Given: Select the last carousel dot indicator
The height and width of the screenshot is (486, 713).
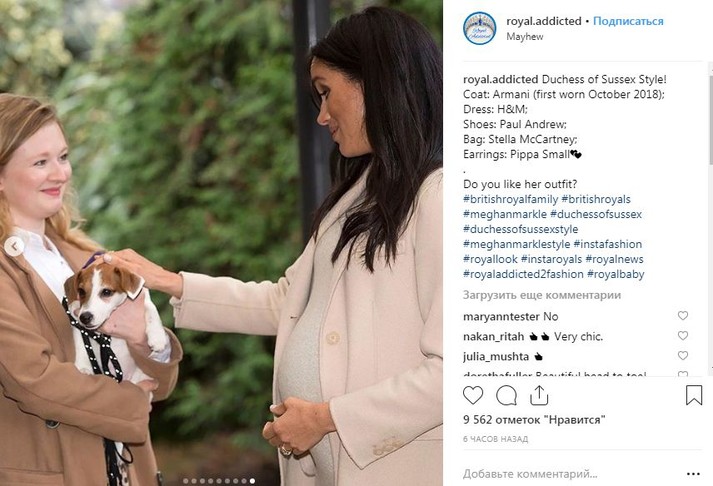Looking at the screenshot, I should click(x=252, y=481).
